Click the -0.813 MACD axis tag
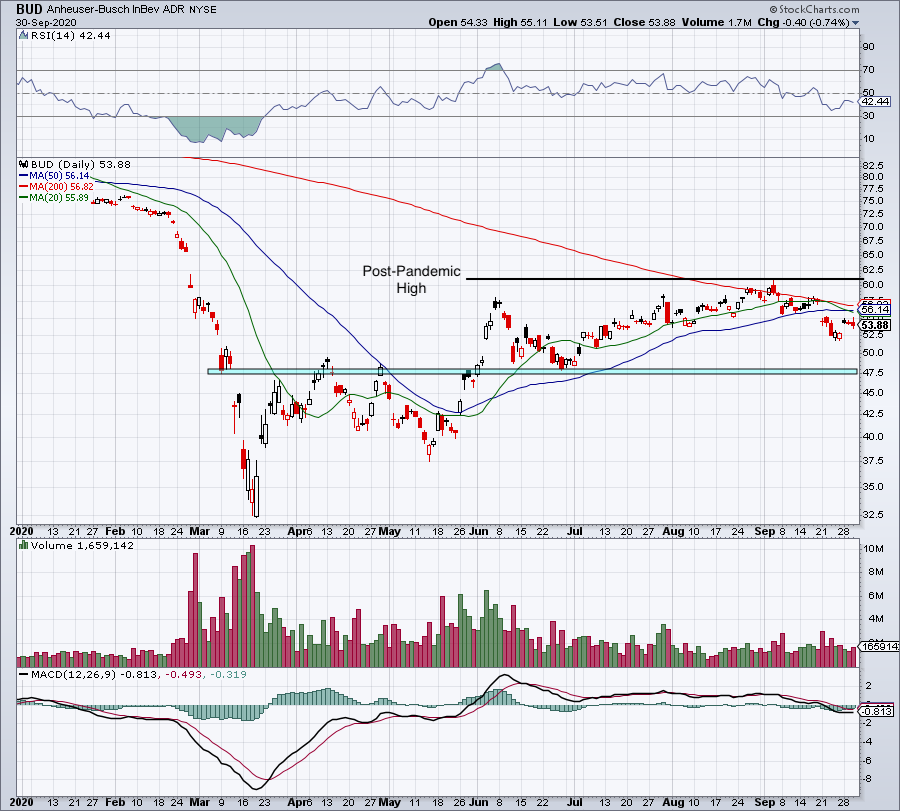The height and width of the screenshot is (811, 900). pyautogui.click(x=876, y=711)
